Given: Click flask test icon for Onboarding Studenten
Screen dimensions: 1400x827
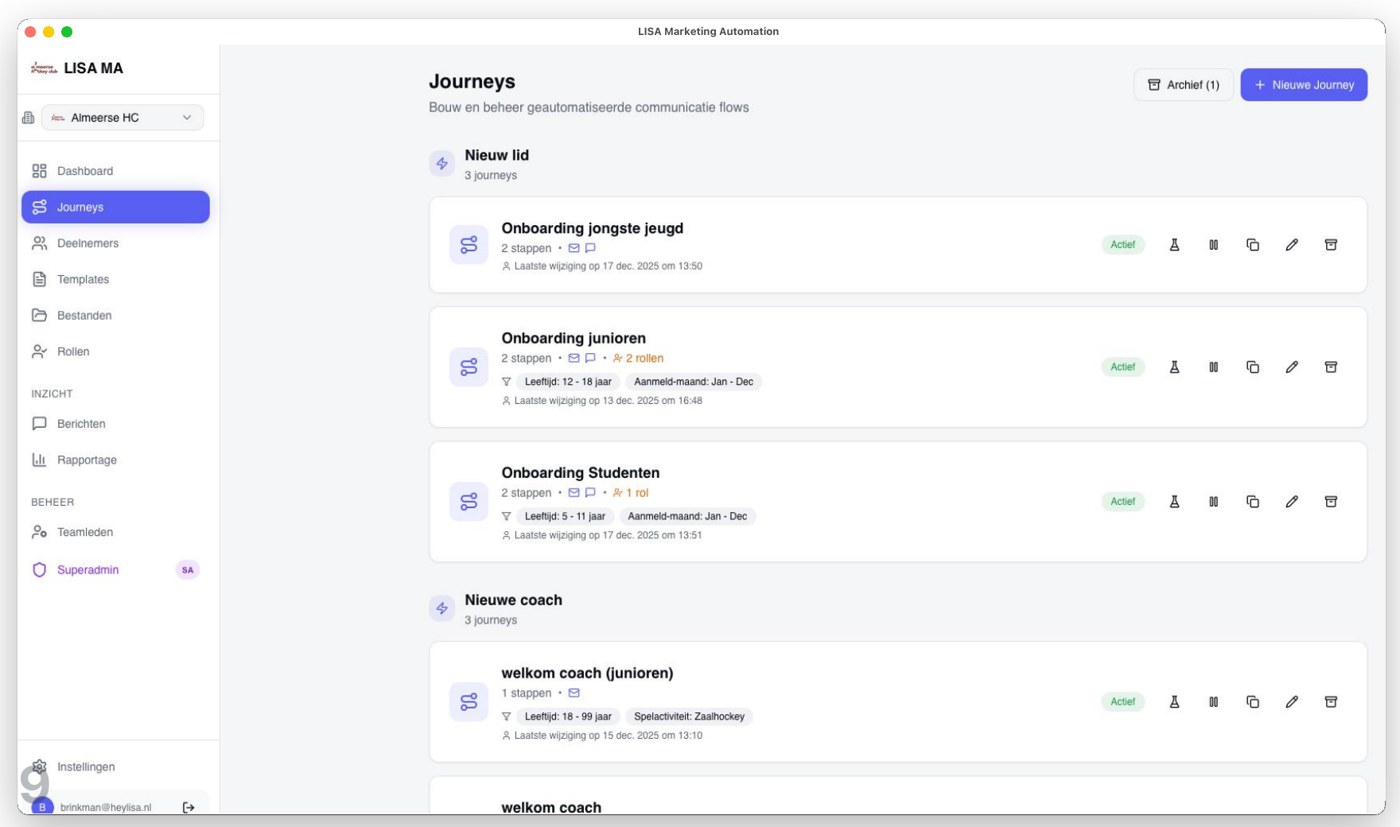Looking at the screenshot, I should [1174, 502].
